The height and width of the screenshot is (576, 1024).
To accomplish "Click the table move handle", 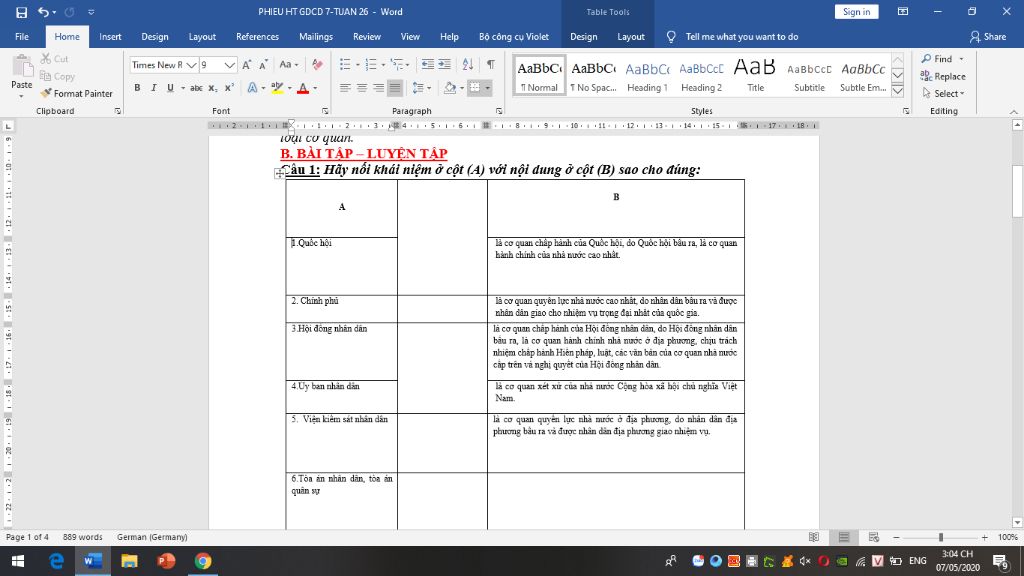I will (x=280, y=173).
